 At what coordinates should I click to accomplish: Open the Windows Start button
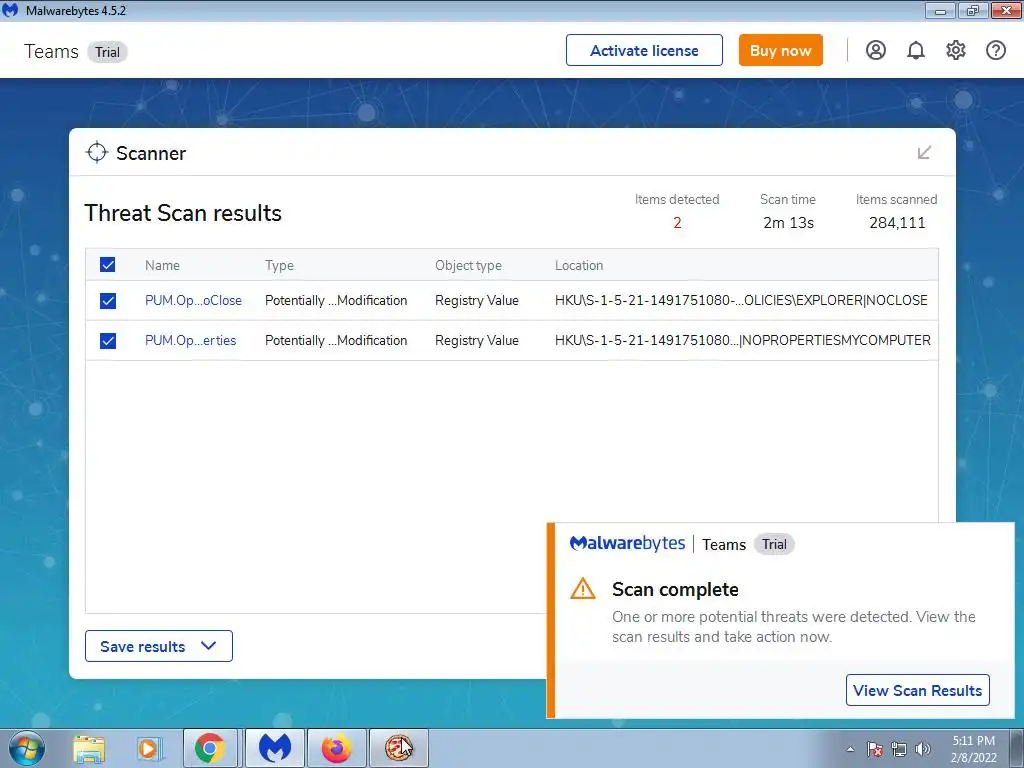point(27,748)
